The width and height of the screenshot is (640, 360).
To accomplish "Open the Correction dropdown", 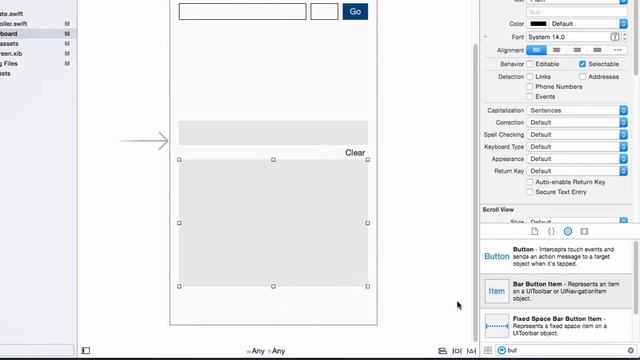I will tap(577, 122).
